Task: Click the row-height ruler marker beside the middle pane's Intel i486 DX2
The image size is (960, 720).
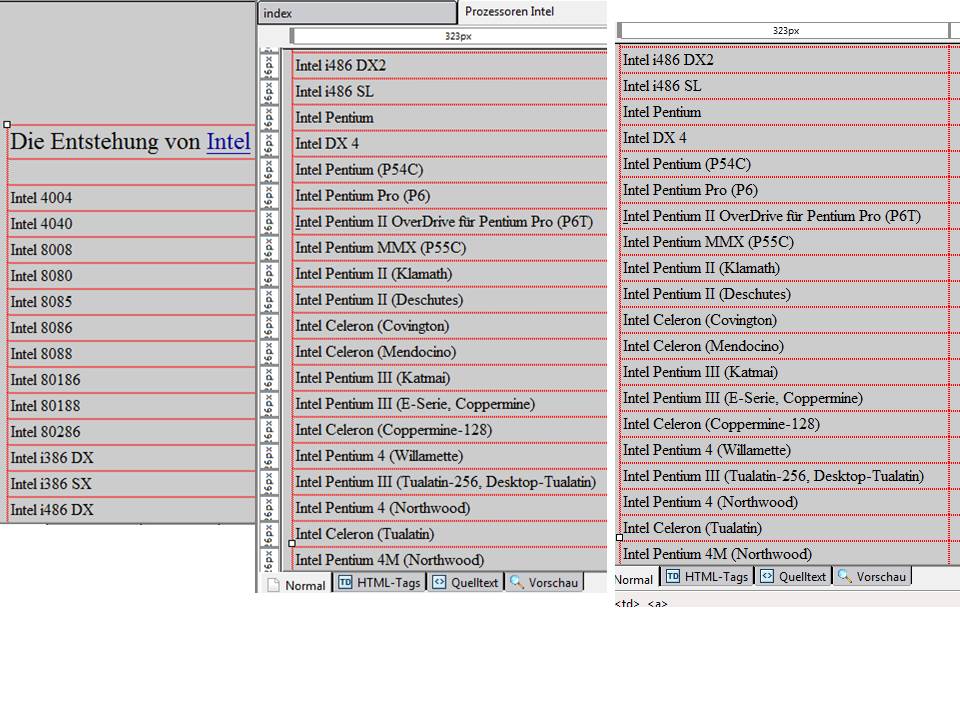Action: click(x=269, y=66)
